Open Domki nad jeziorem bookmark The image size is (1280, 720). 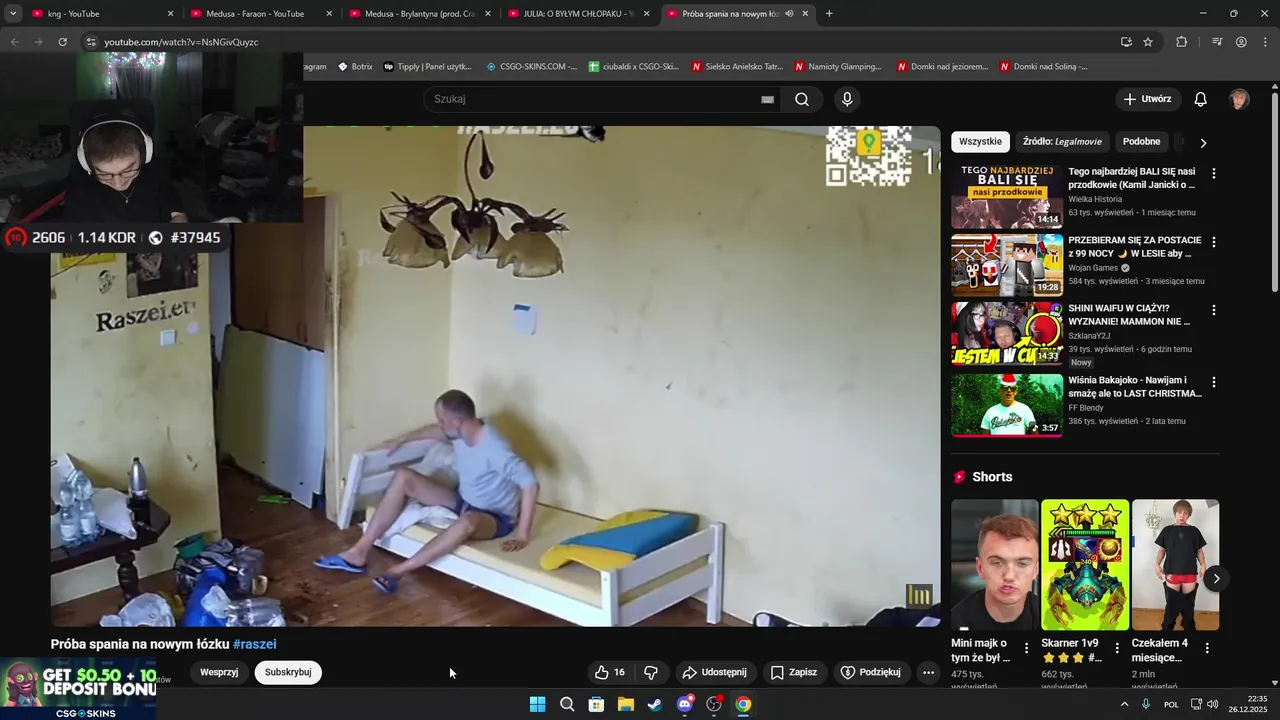tap(942, 67)
